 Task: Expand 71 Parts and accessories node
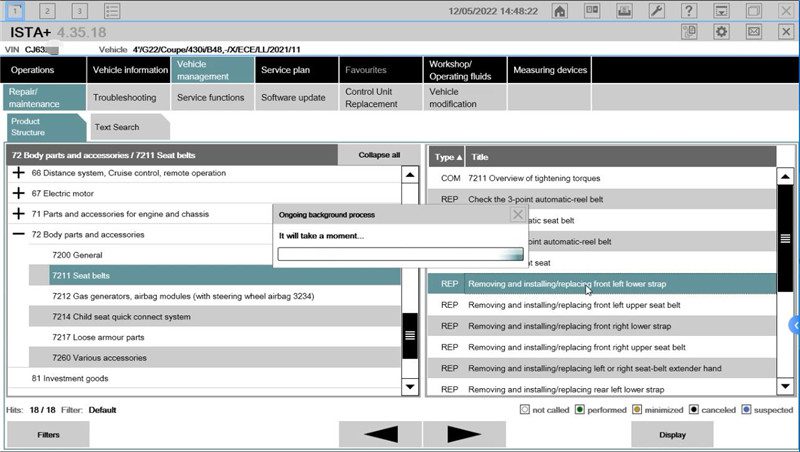pyautogui.click(x=18, y=213)
